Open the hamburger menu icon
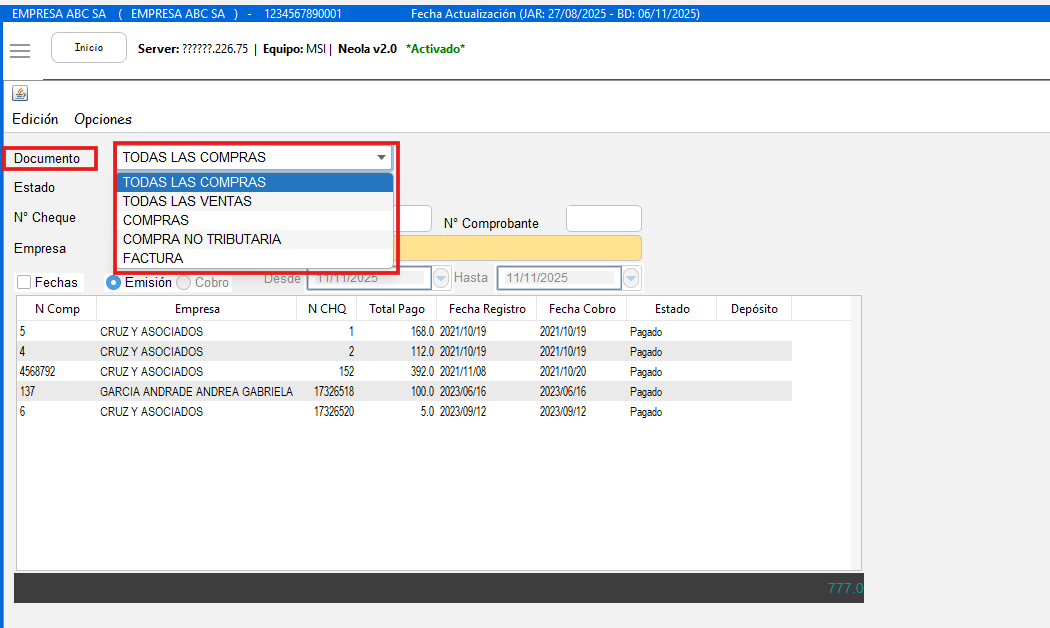 [20, 50]
